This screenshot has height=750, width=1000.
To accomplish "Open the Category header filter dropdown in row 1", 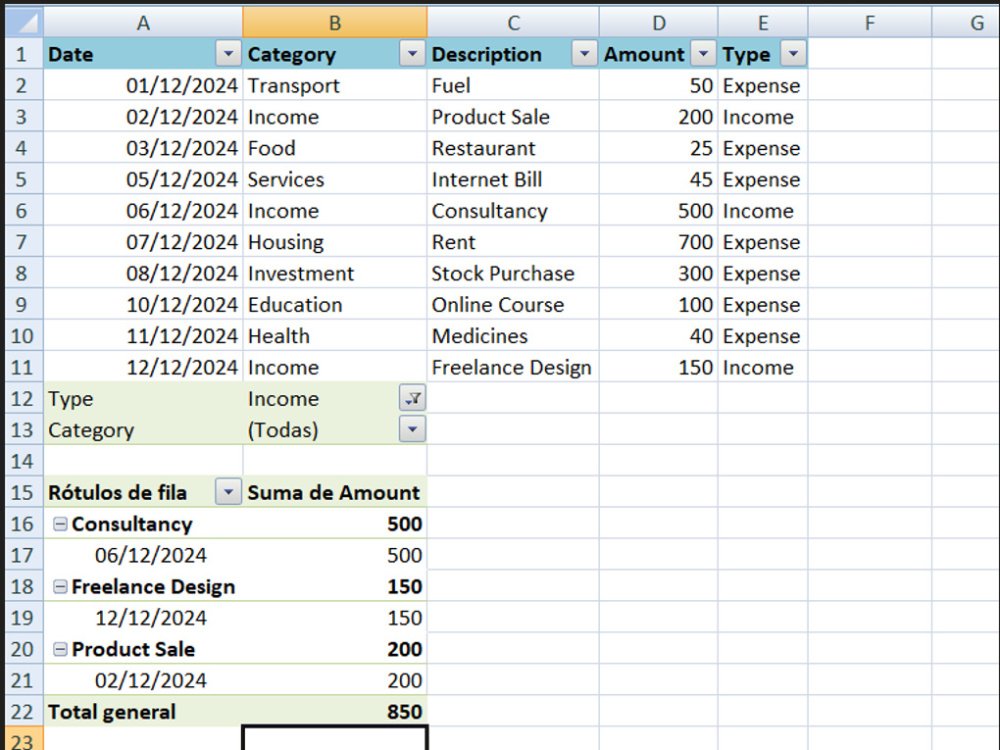I will 413,54.
